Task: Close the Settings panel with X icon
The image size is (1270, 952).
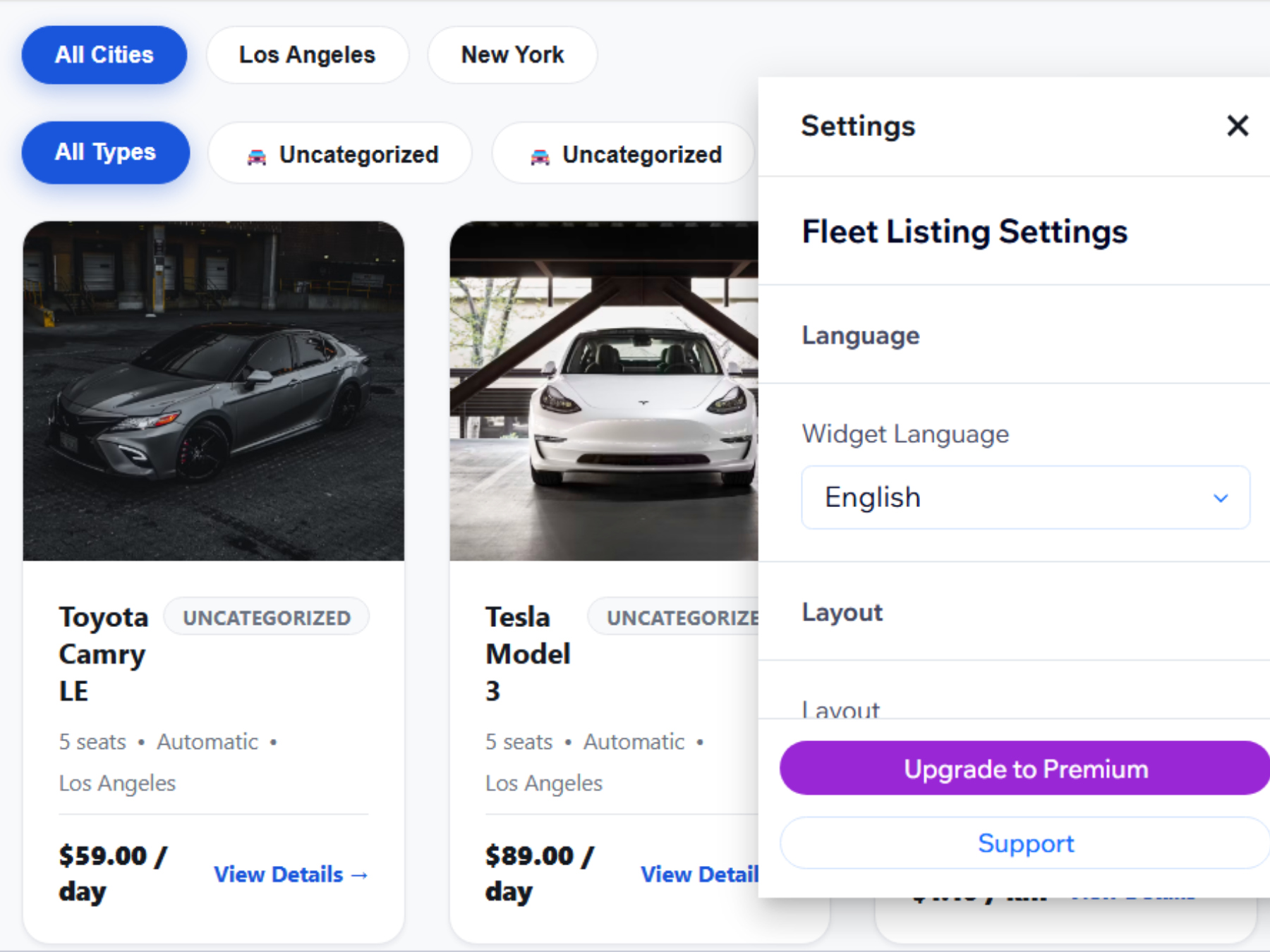Action: tap(1238, 126)
